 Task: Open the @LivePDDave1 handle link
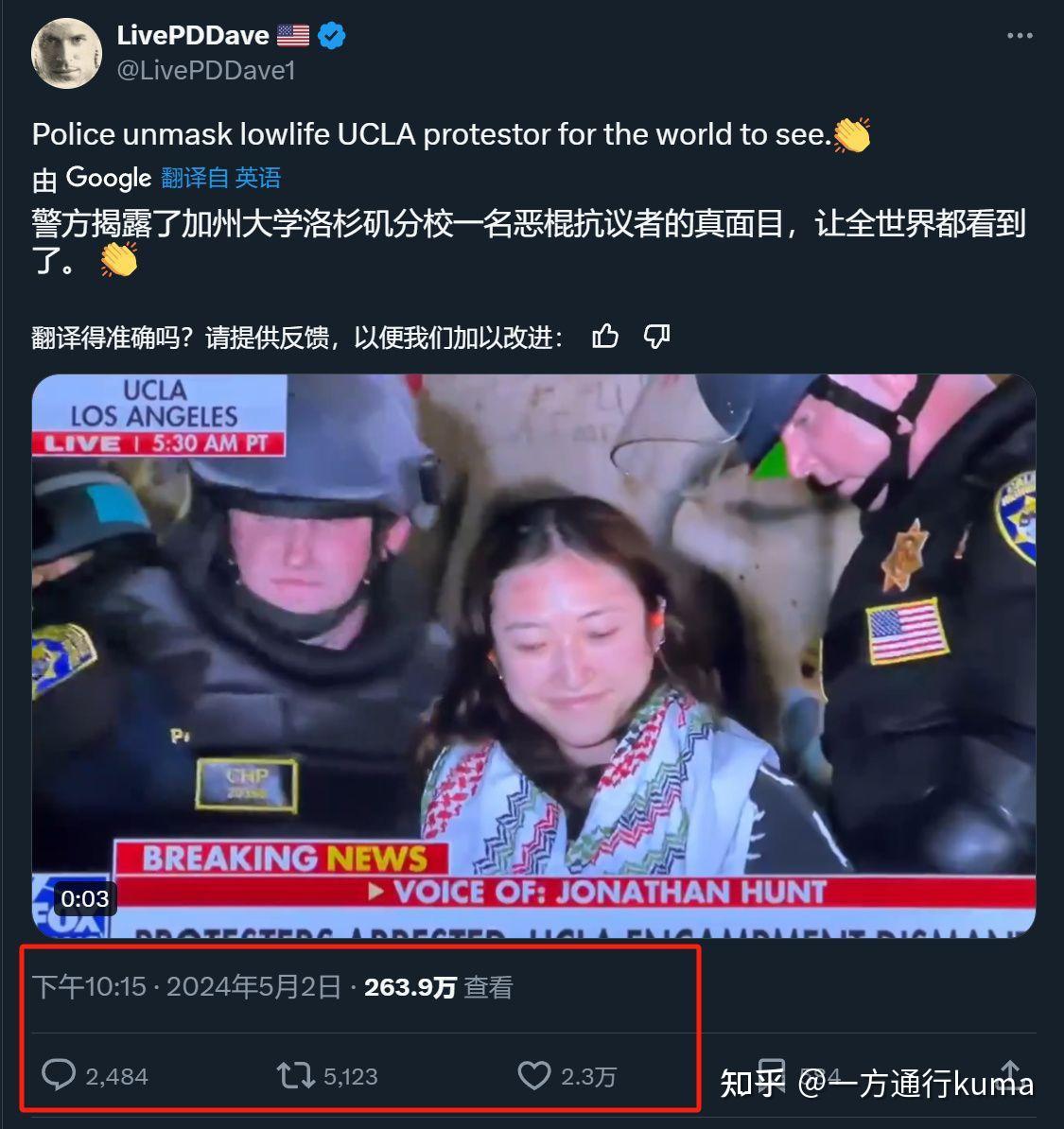coord(206,71)
